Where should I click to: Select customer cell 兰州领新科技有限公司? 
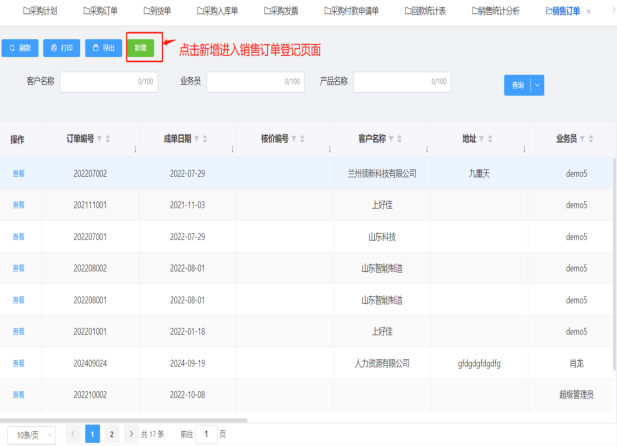click(x=382, y=174)
